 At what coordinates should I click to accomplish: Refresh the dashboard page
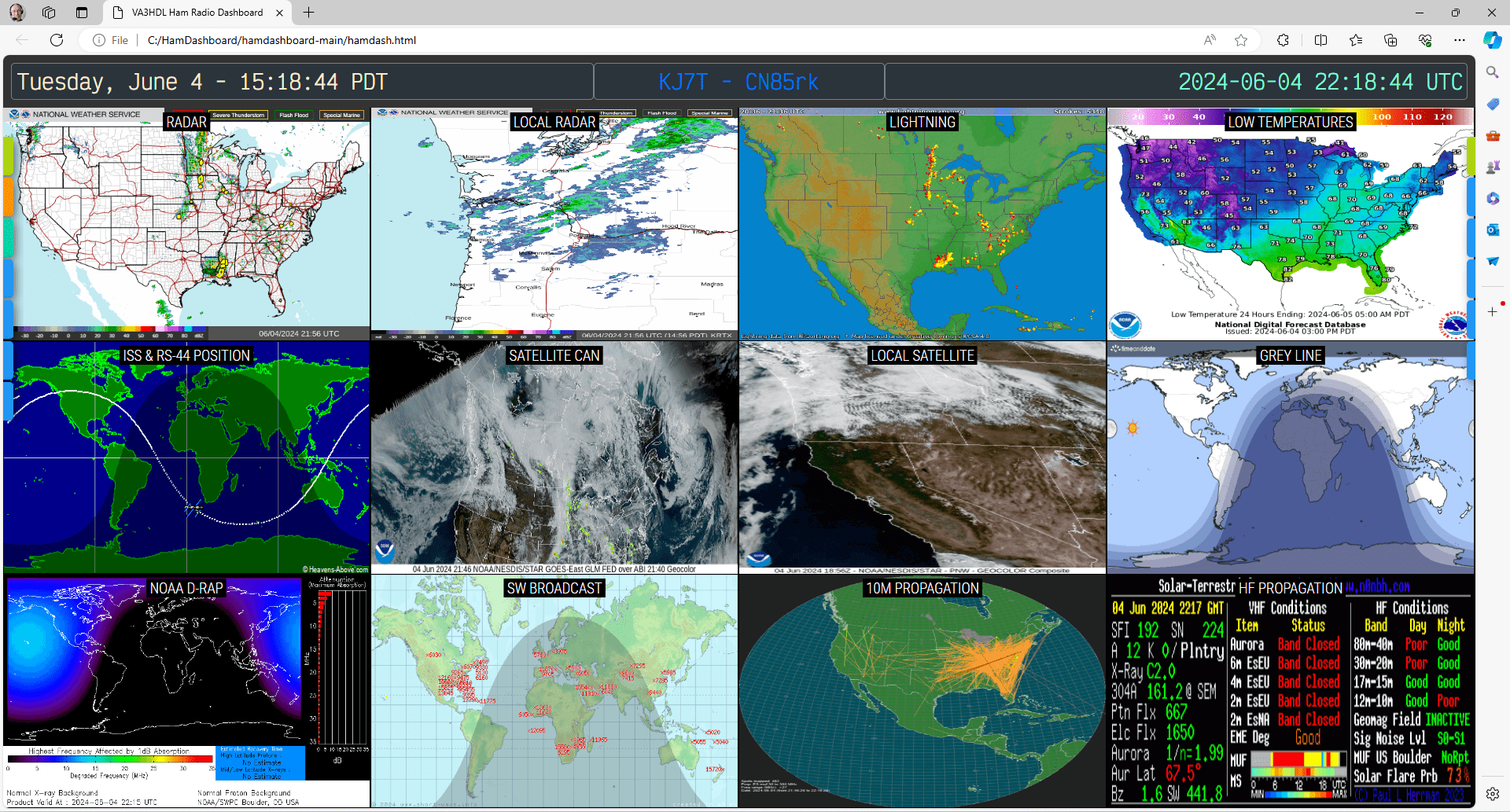point(57,40)
